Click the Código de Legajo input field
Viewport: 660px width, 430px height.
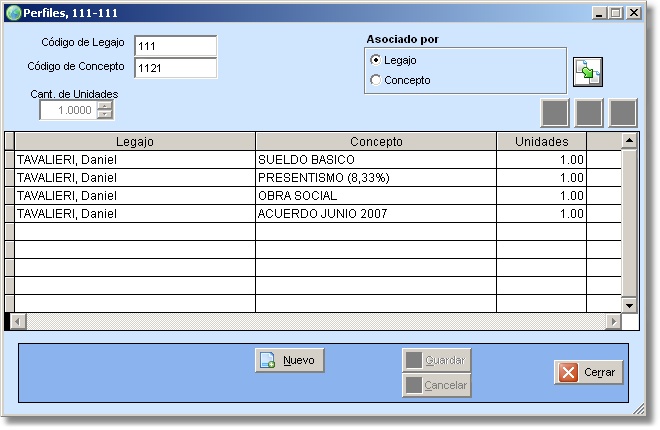(175, 46)
